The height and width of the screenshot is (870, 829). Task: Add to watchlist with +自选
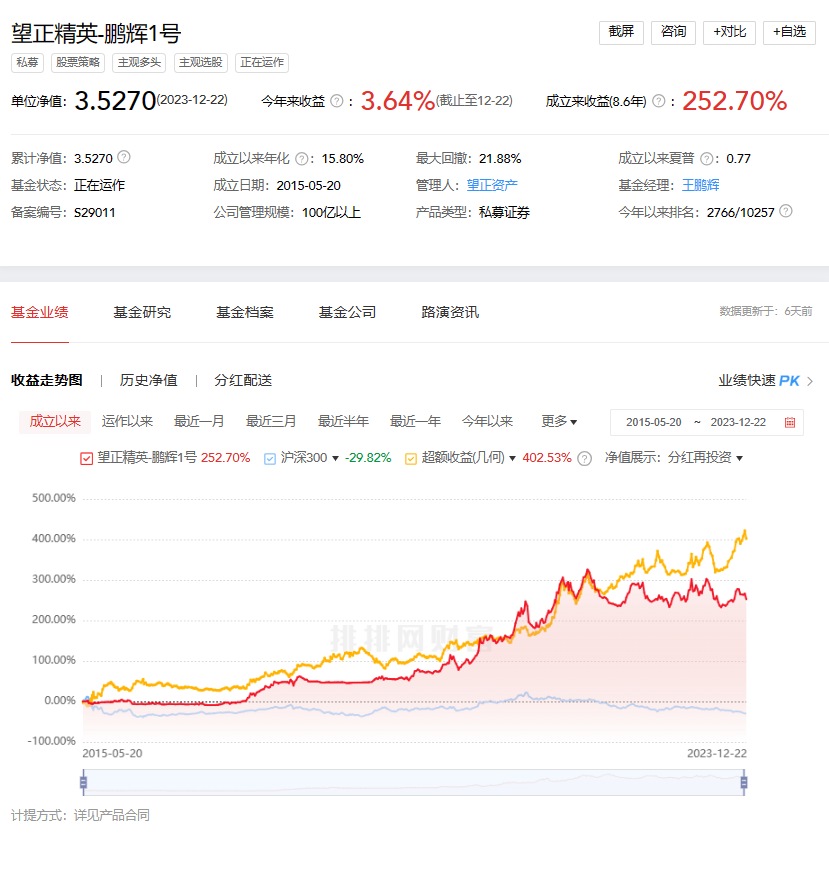pyautogui.click(x=789, y=32)
